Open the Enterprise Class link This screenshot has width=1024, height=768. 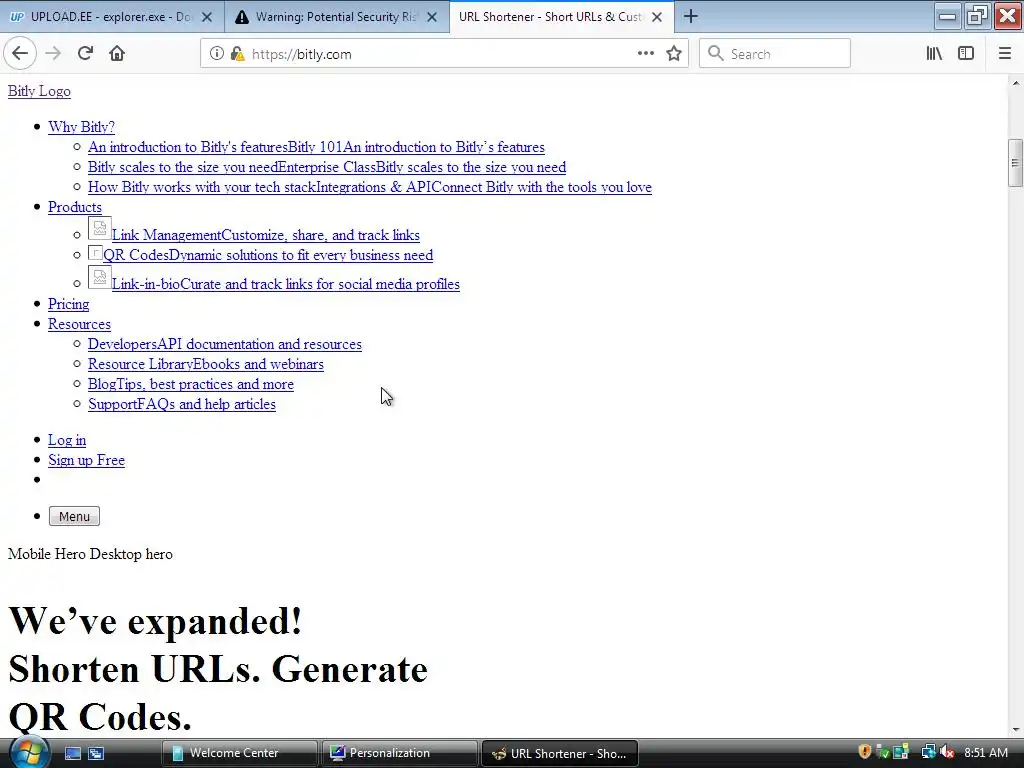[x=327, y=167]
